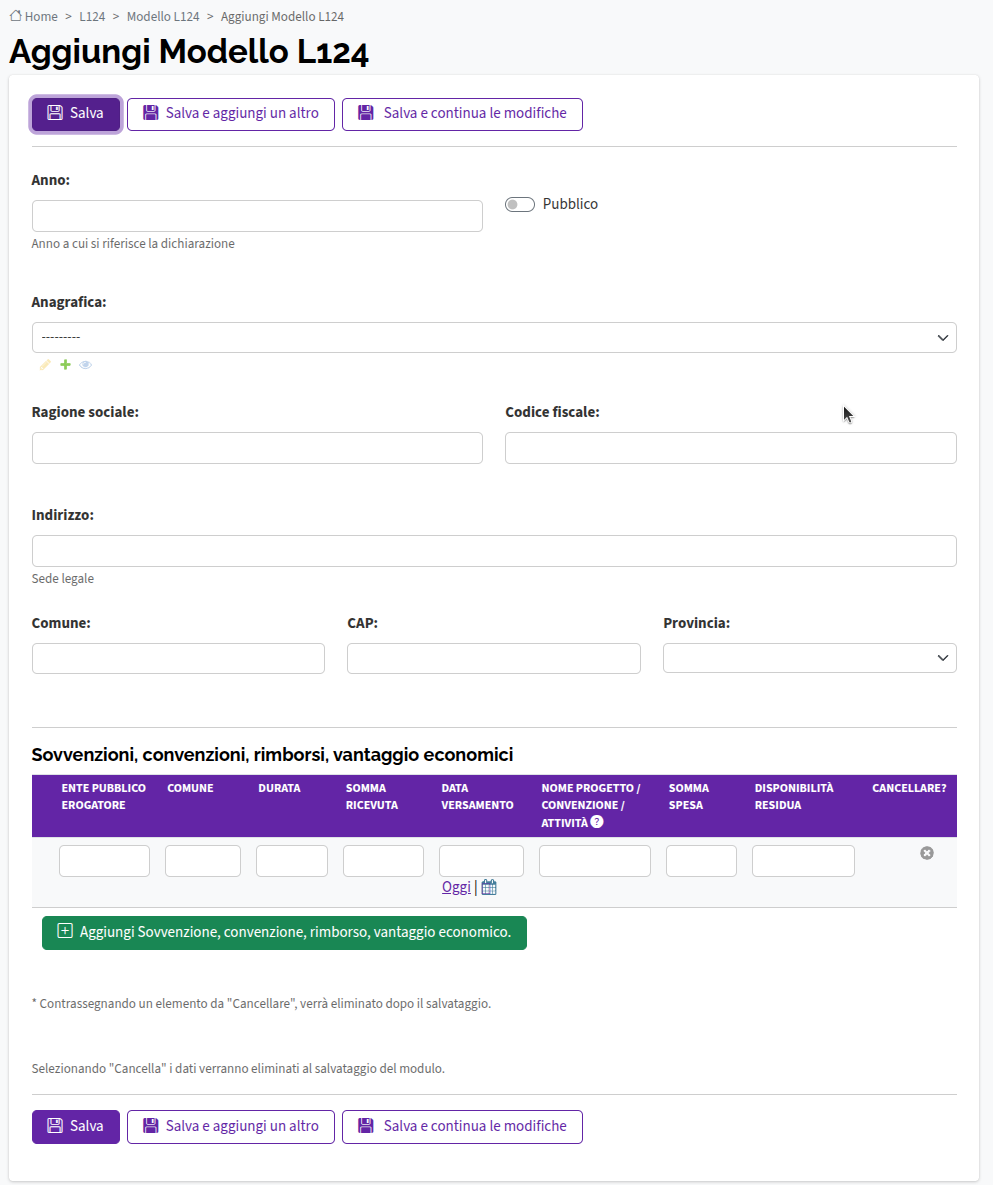
Task: Open the calendar picker for Data Versamento
Action: 489,887
